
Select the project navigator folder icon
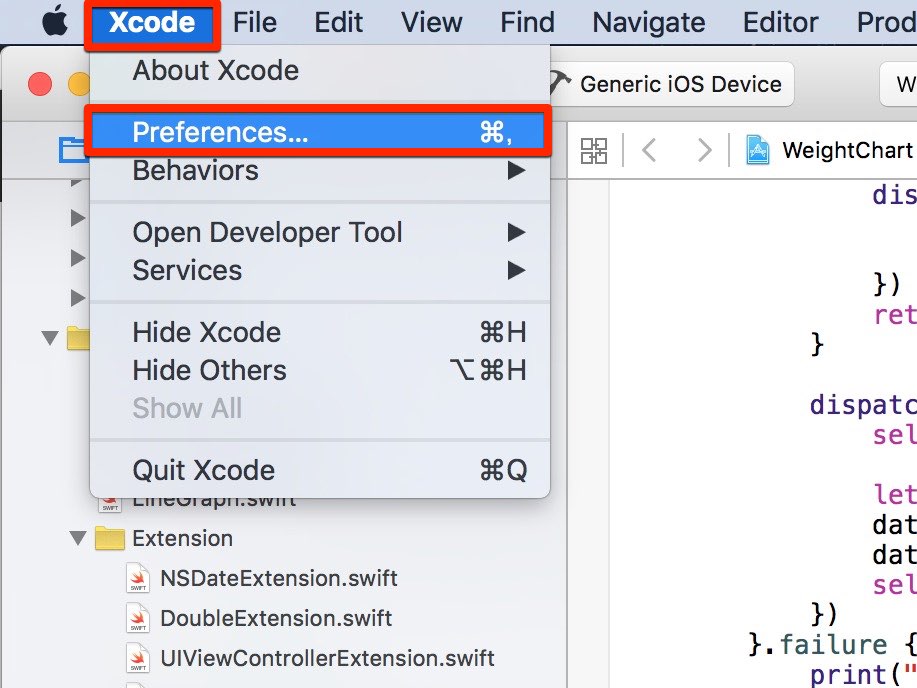73,150
